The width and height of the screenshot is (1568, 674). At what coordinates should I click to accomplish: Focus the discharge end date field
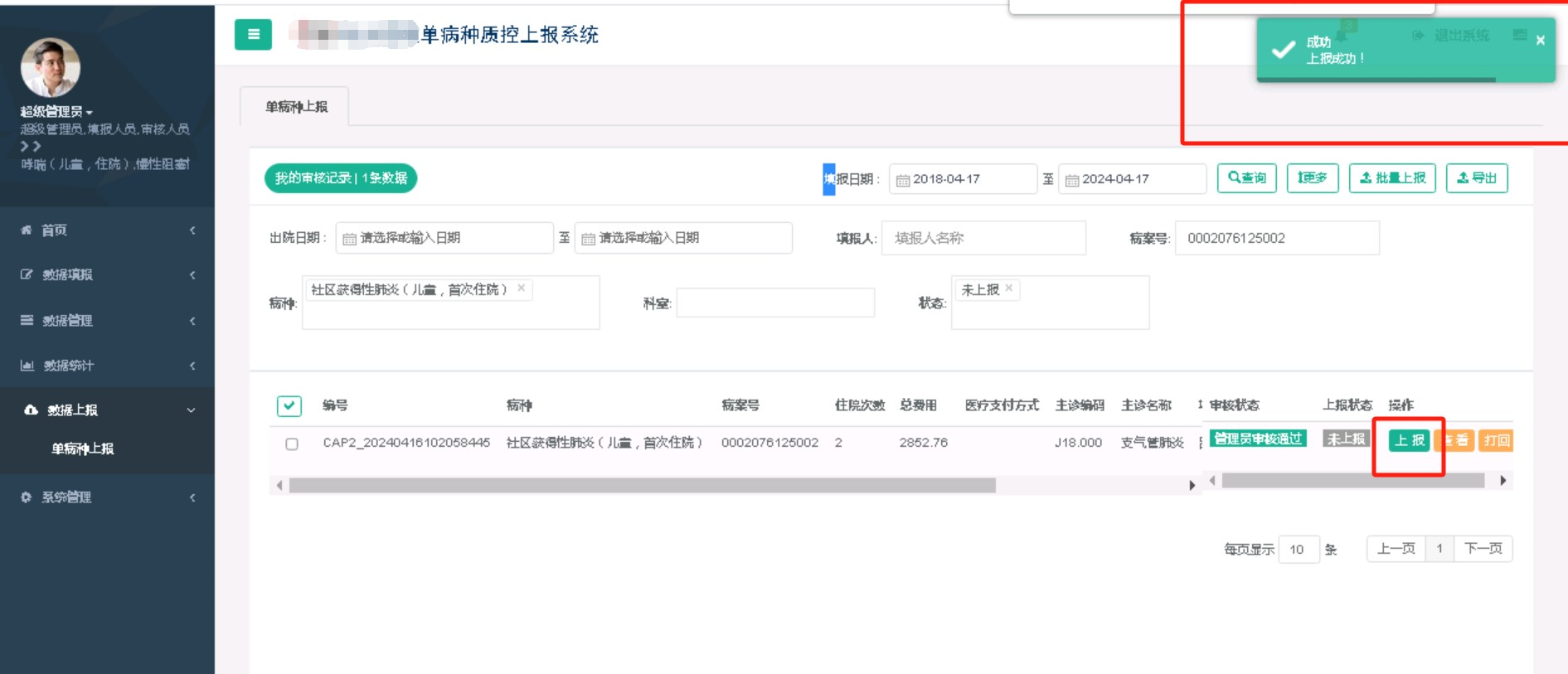pyautogui.click(x=683, y=238)
